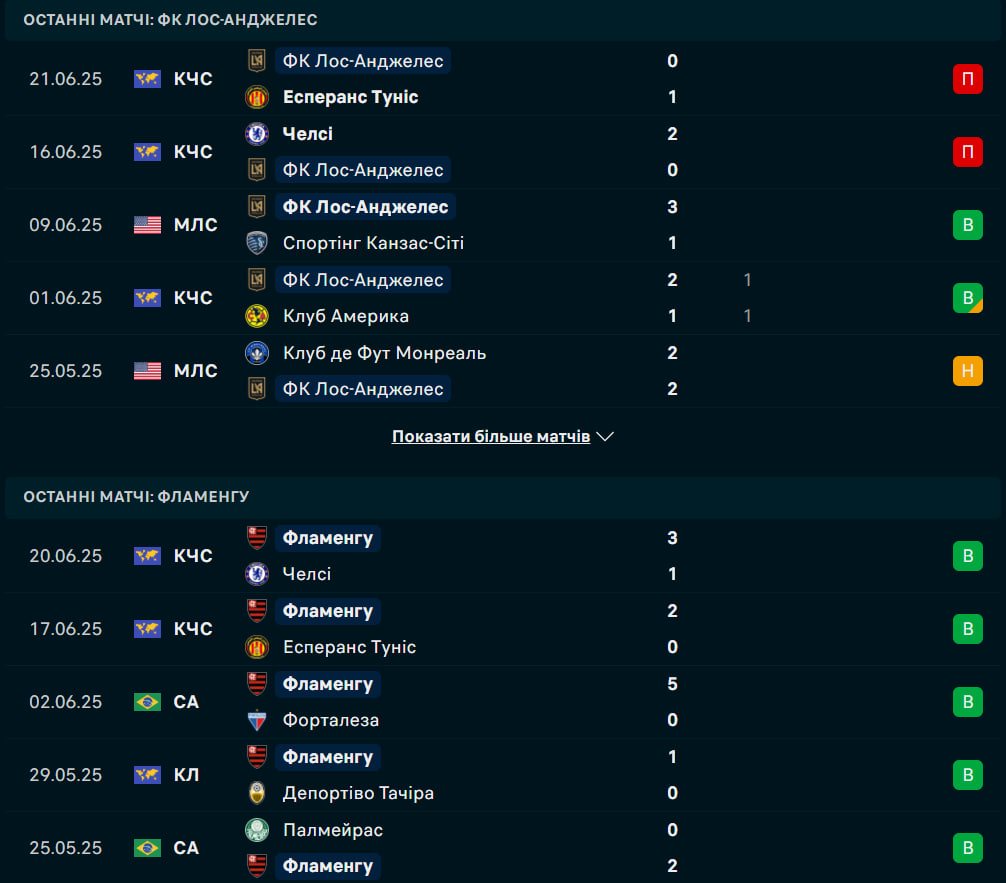Screen dimensions: 1006x883
Task: Click Показати більше матчів link
Action: (x=490, y=437)
